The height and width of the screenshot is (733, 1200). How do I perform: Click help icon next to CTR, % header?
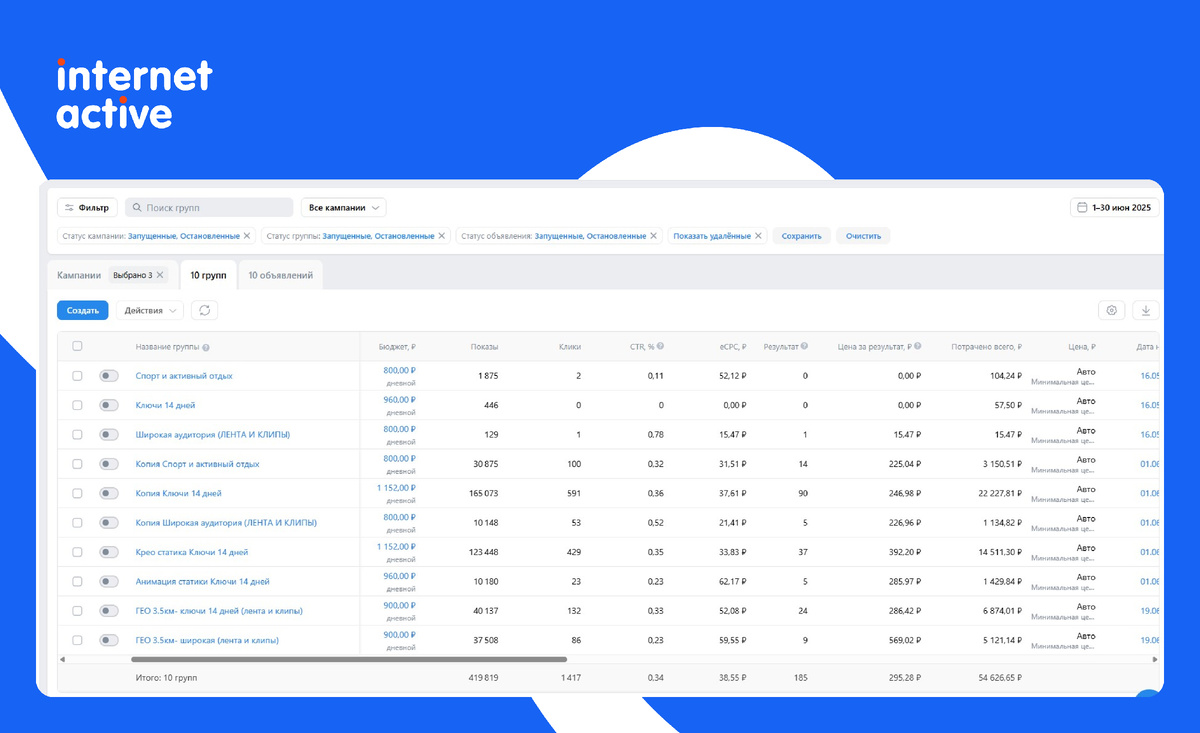coord(660,347)
